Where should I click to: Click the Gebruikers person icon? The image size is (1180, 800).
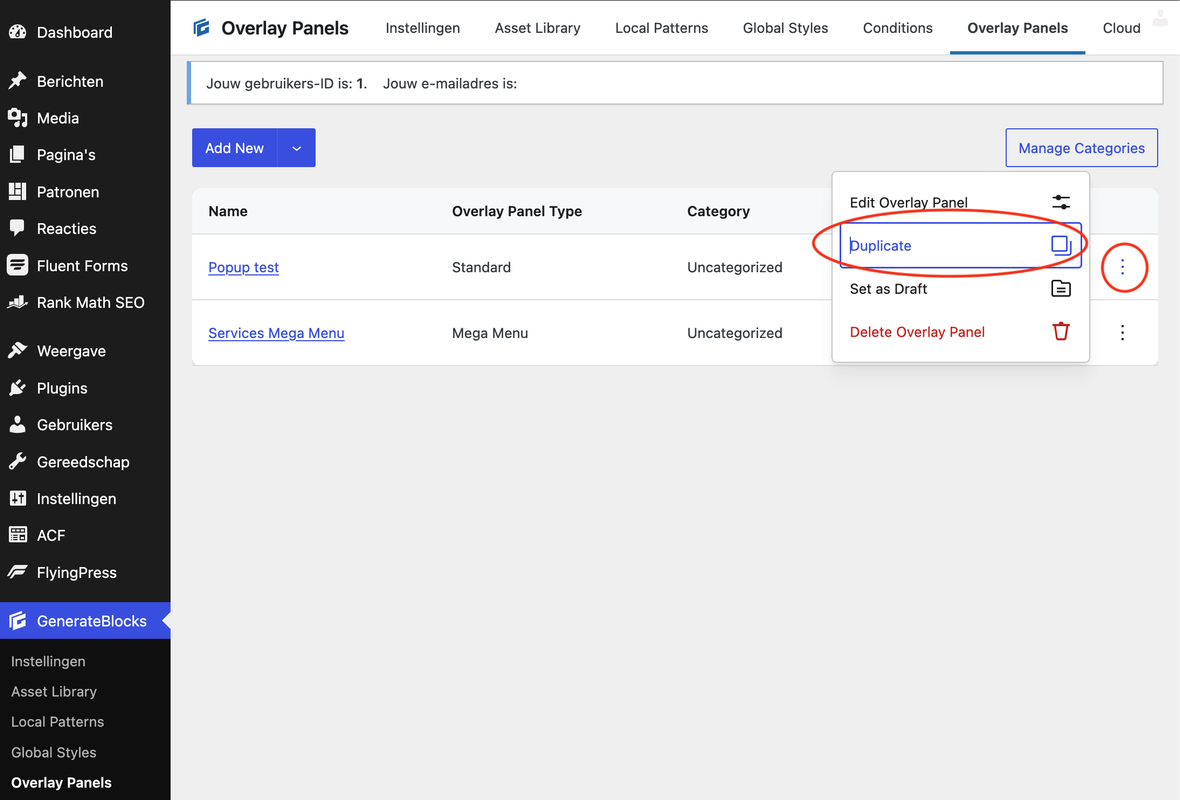[17, 424]
